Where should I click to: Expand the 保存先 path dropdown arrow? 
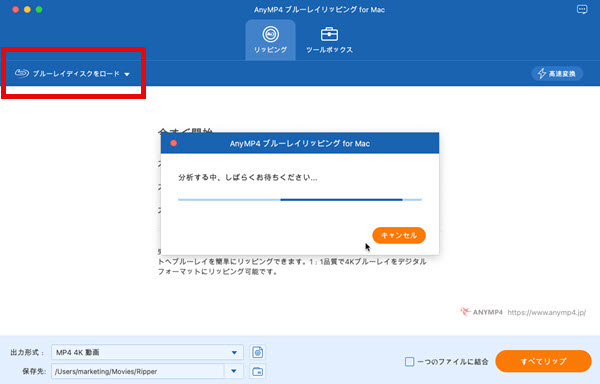click(234, 371)
